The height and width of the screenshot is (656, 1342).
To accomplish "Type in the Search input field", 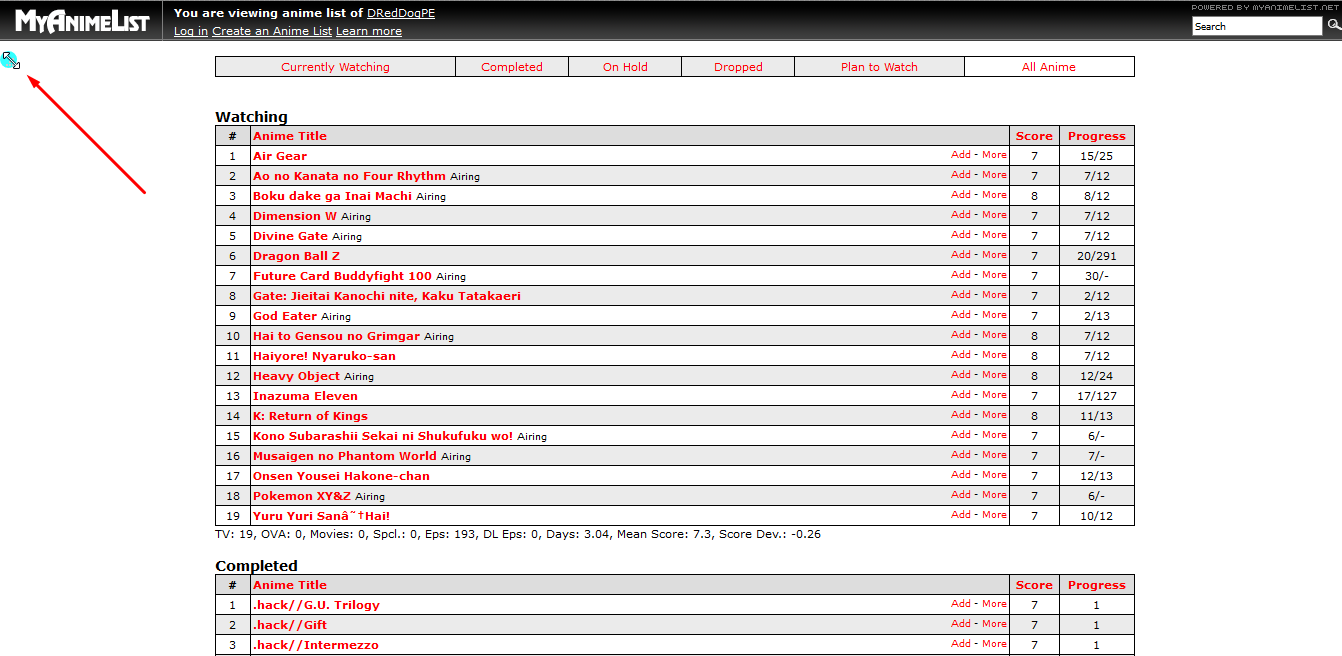I will coord(1256,27).
